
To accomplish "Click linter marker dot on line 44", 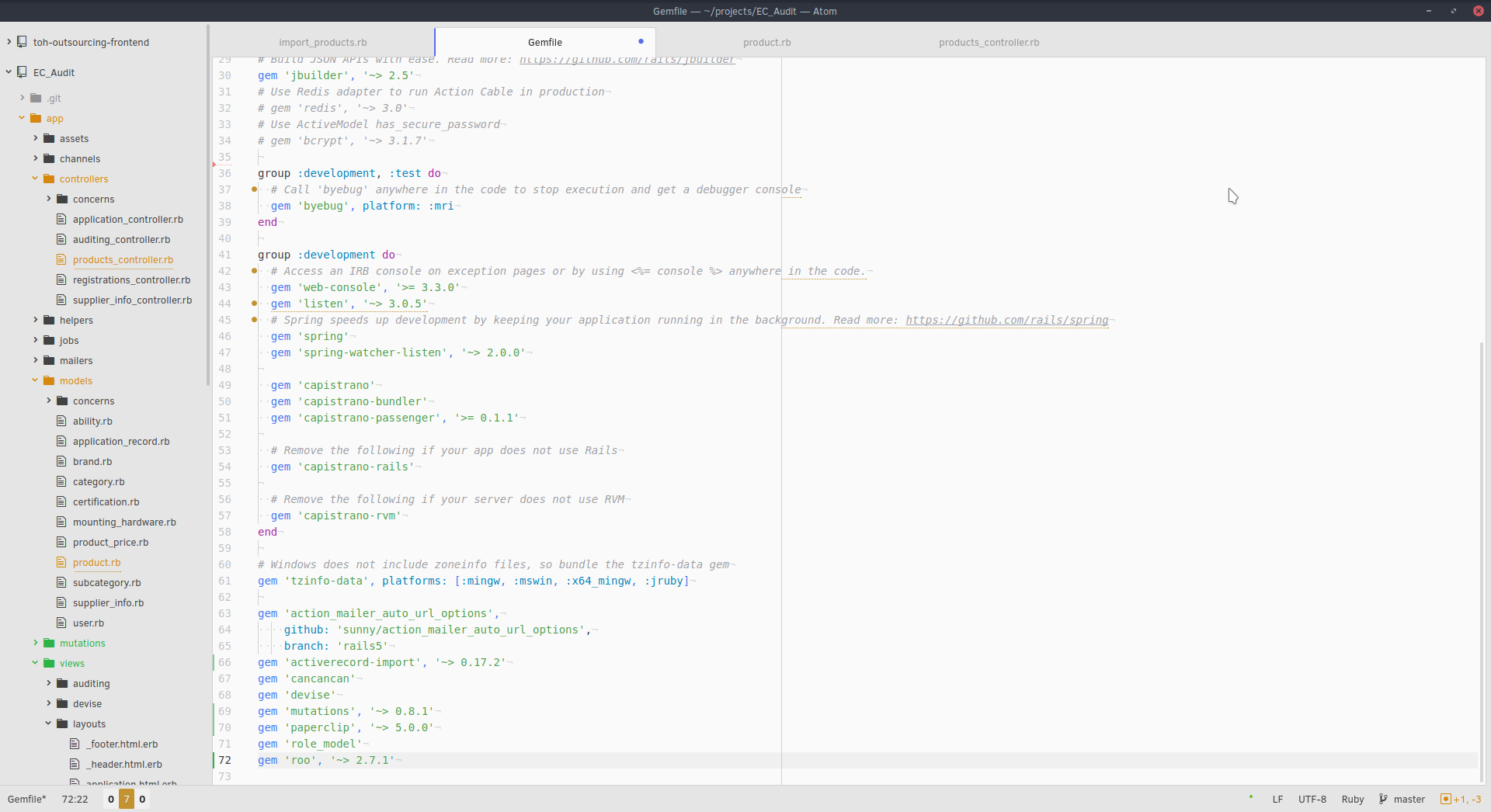I will (x=254, y=304).
